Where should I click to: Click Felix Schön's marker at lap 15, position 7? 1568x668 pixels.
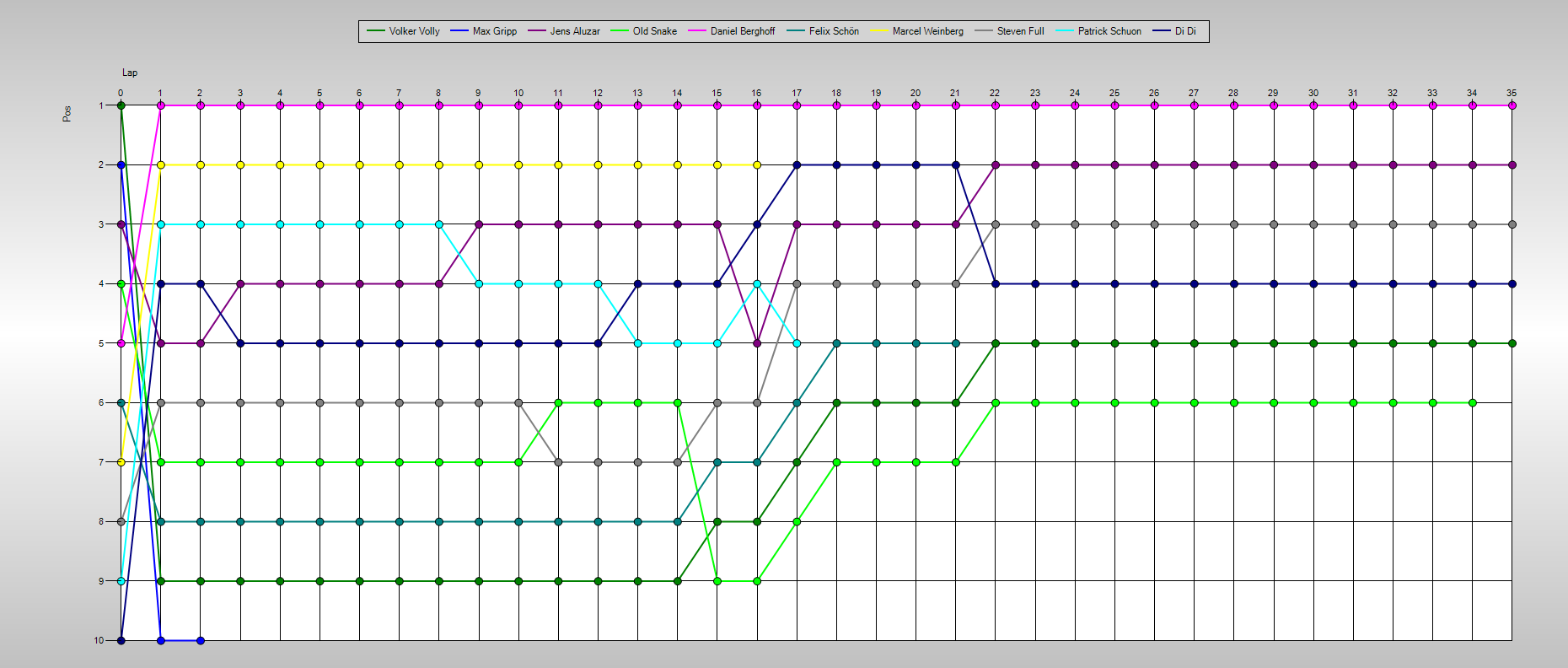(717, 462)
